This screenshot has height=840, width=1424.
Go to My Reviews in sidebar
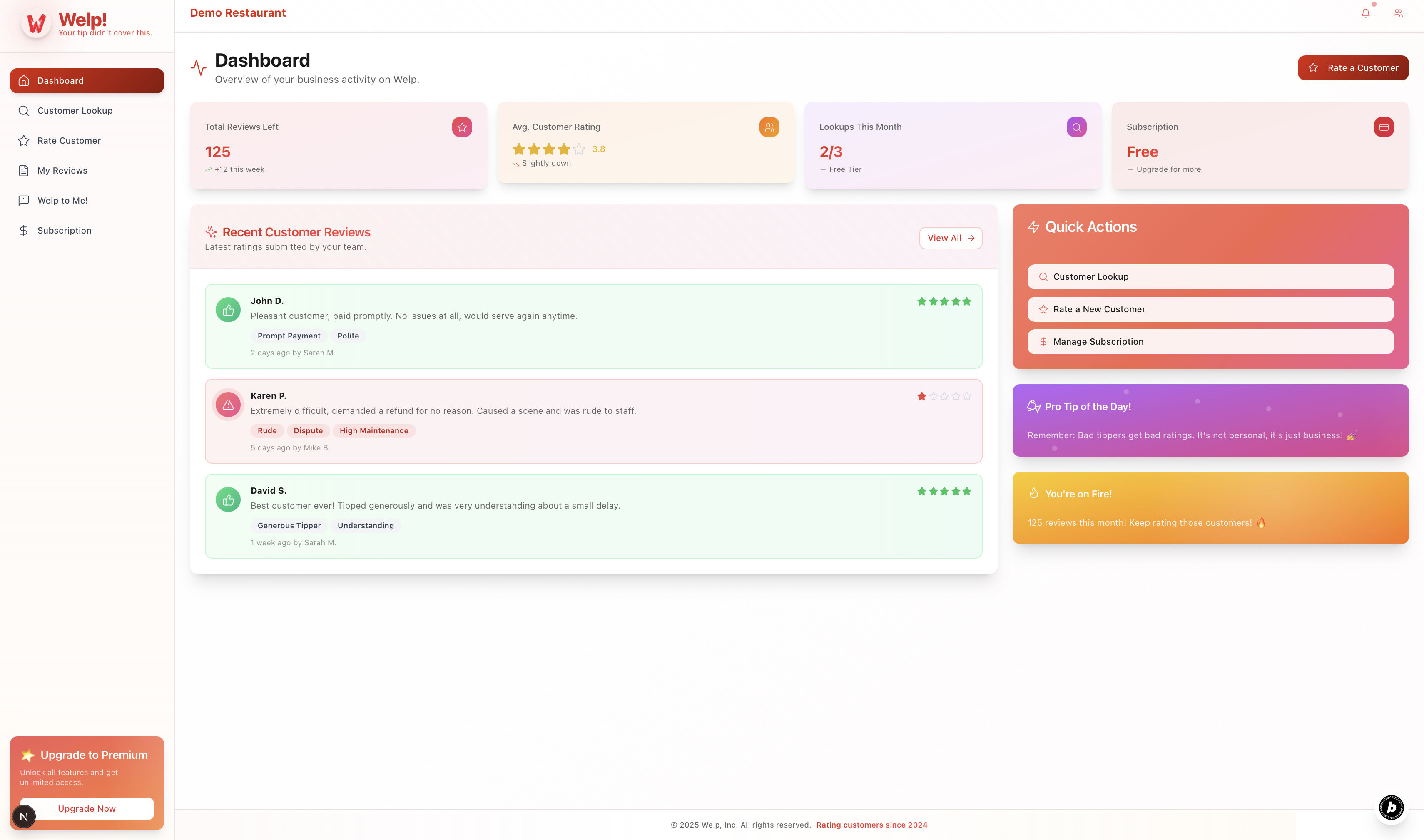tap(62, 171)
